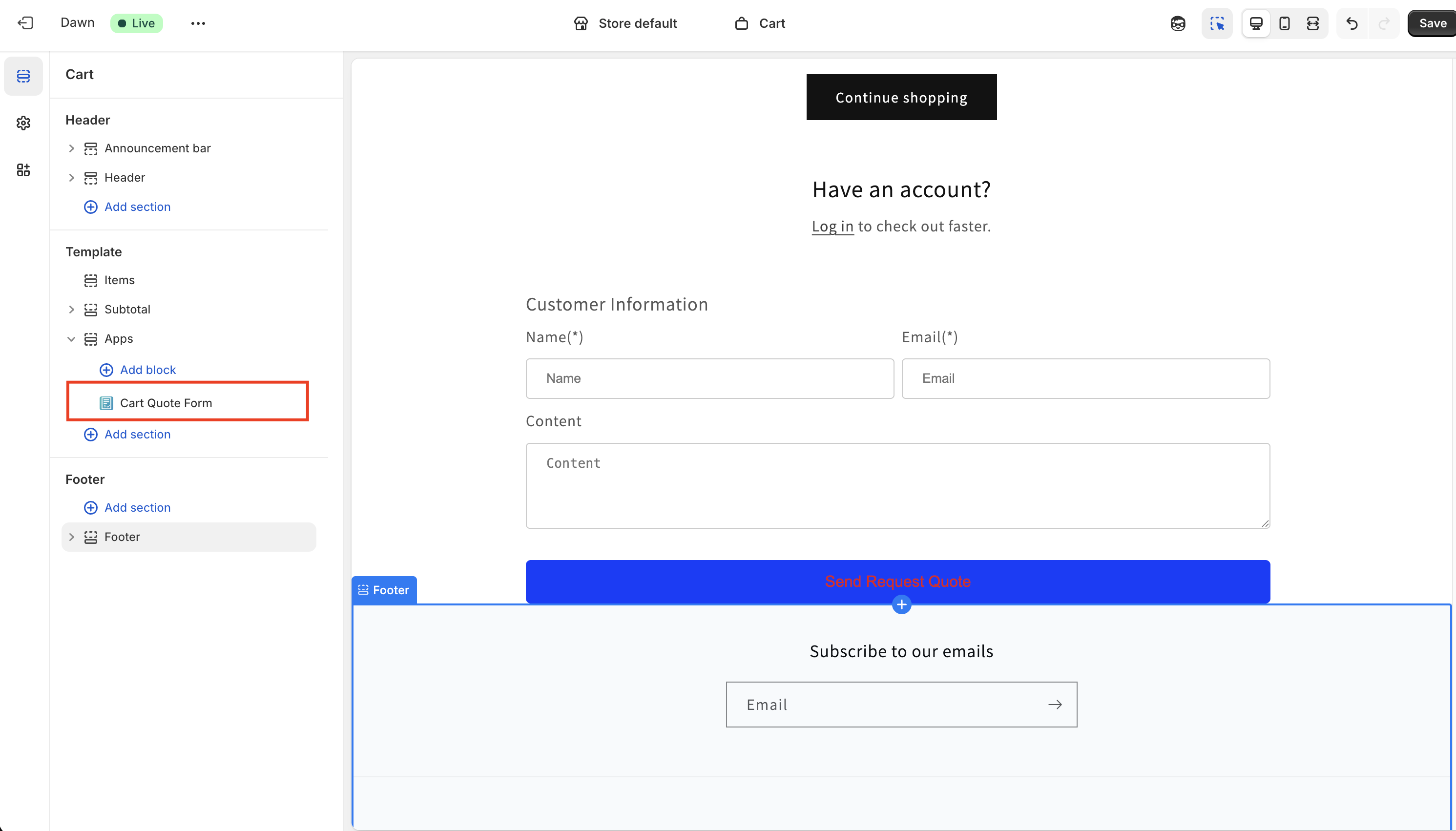Click the view-as-customer icon
The width and height of the screenshot is (1456, 831).
tap(1178, 23)
